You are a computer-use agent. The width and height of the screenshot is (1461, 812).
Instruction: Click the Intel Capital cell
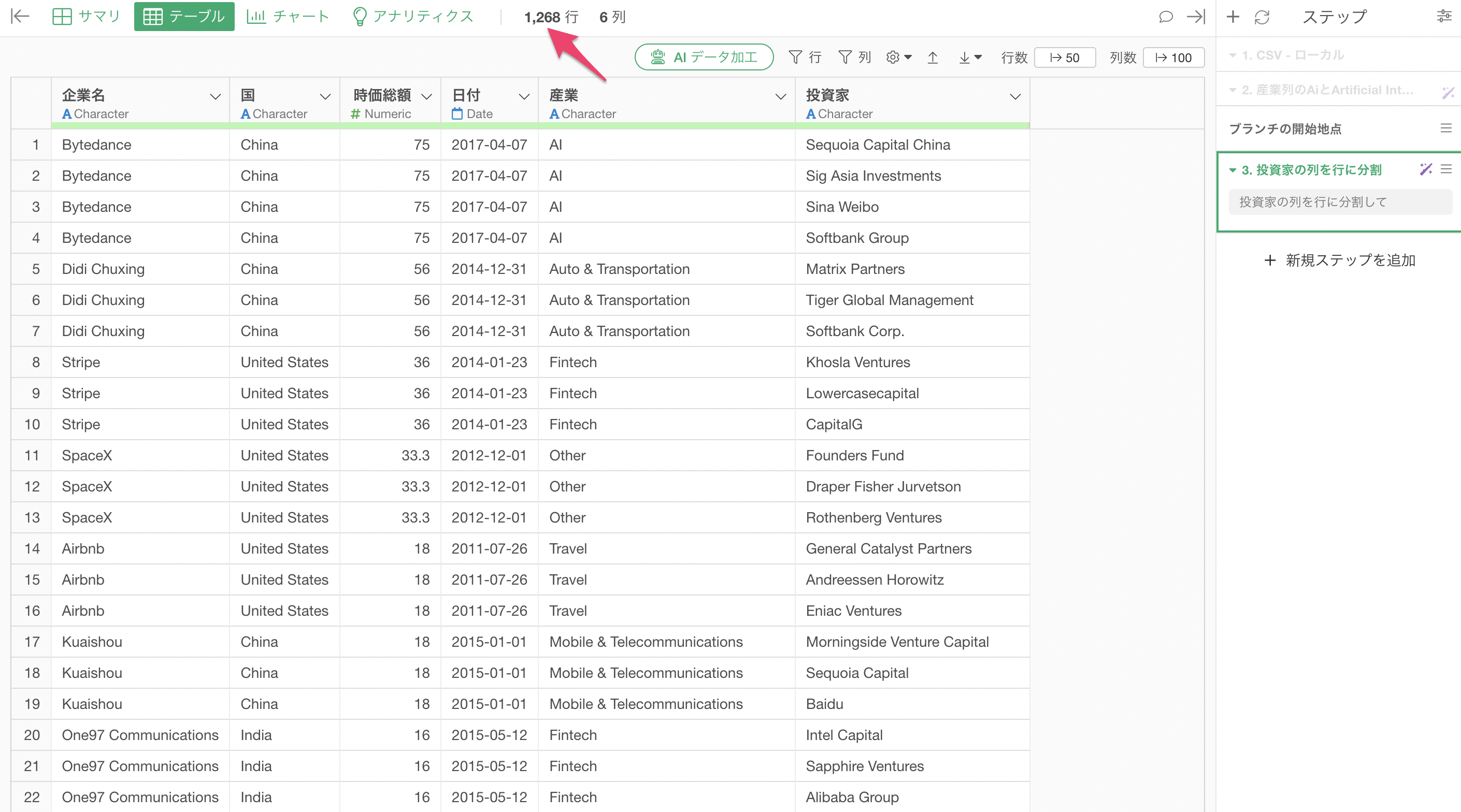point(912,735)
